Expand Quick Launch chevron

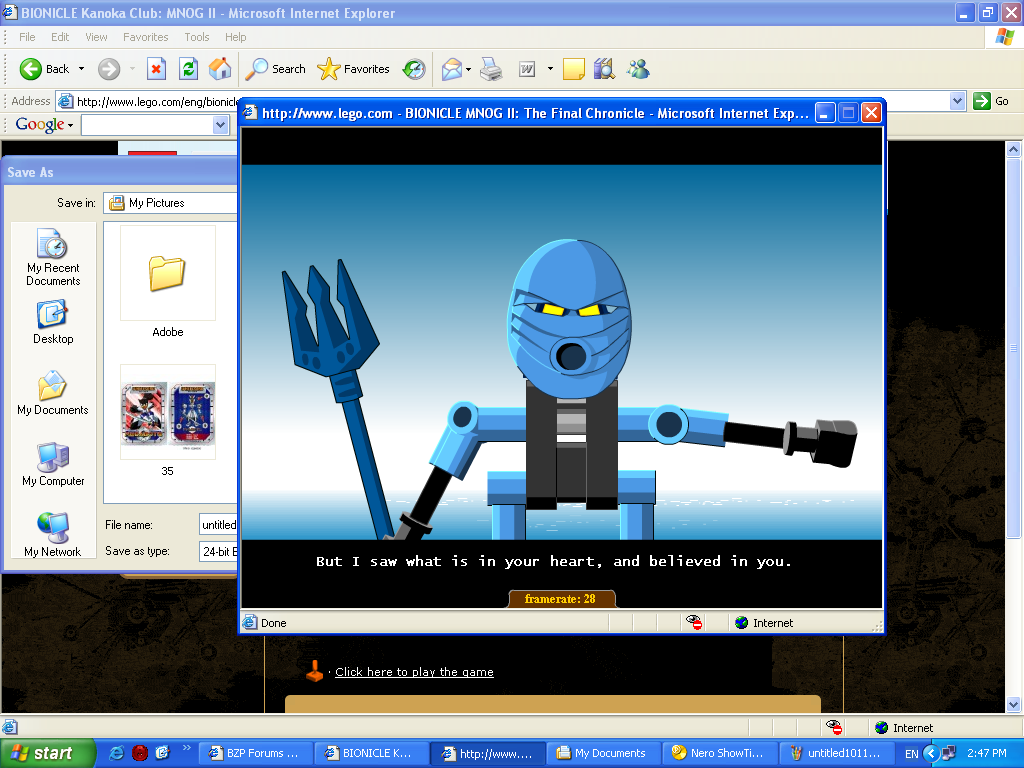coord(186,748)
